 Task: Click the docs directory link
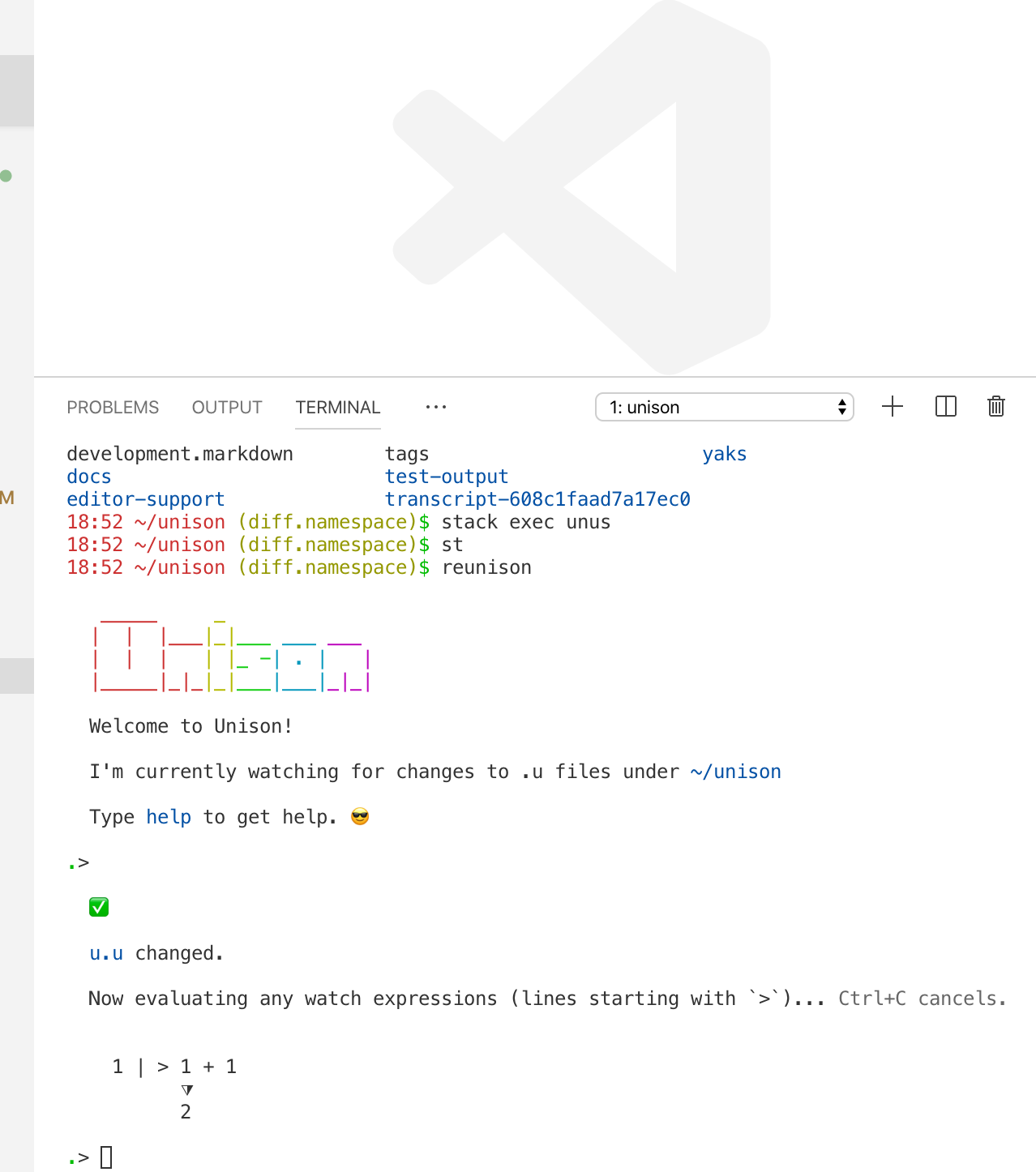(x=88, y=477)
